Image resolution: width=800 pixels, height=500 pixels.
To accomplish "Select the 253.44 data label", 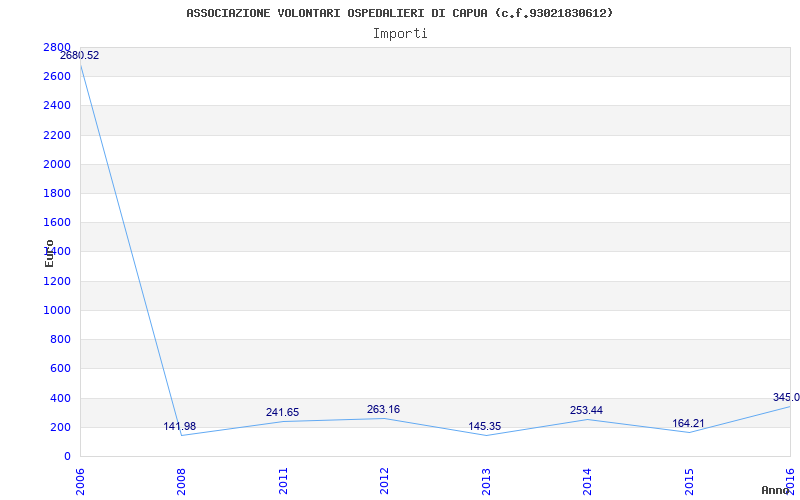I will click(x=586, y=410).
